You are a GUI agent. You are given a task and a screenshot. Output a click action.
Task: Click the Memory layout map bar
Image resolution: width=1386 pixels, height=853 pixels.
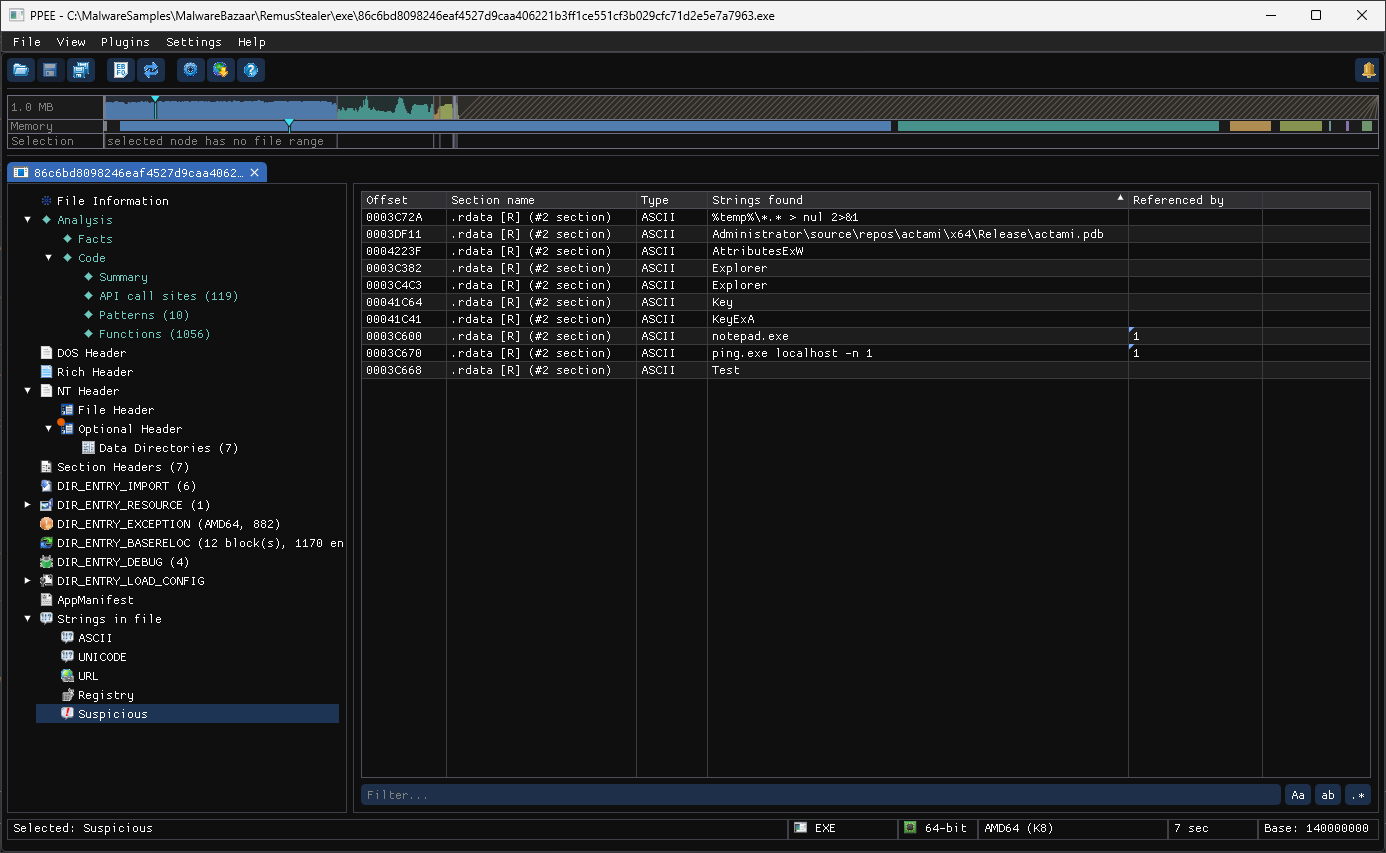coord(741,126)
